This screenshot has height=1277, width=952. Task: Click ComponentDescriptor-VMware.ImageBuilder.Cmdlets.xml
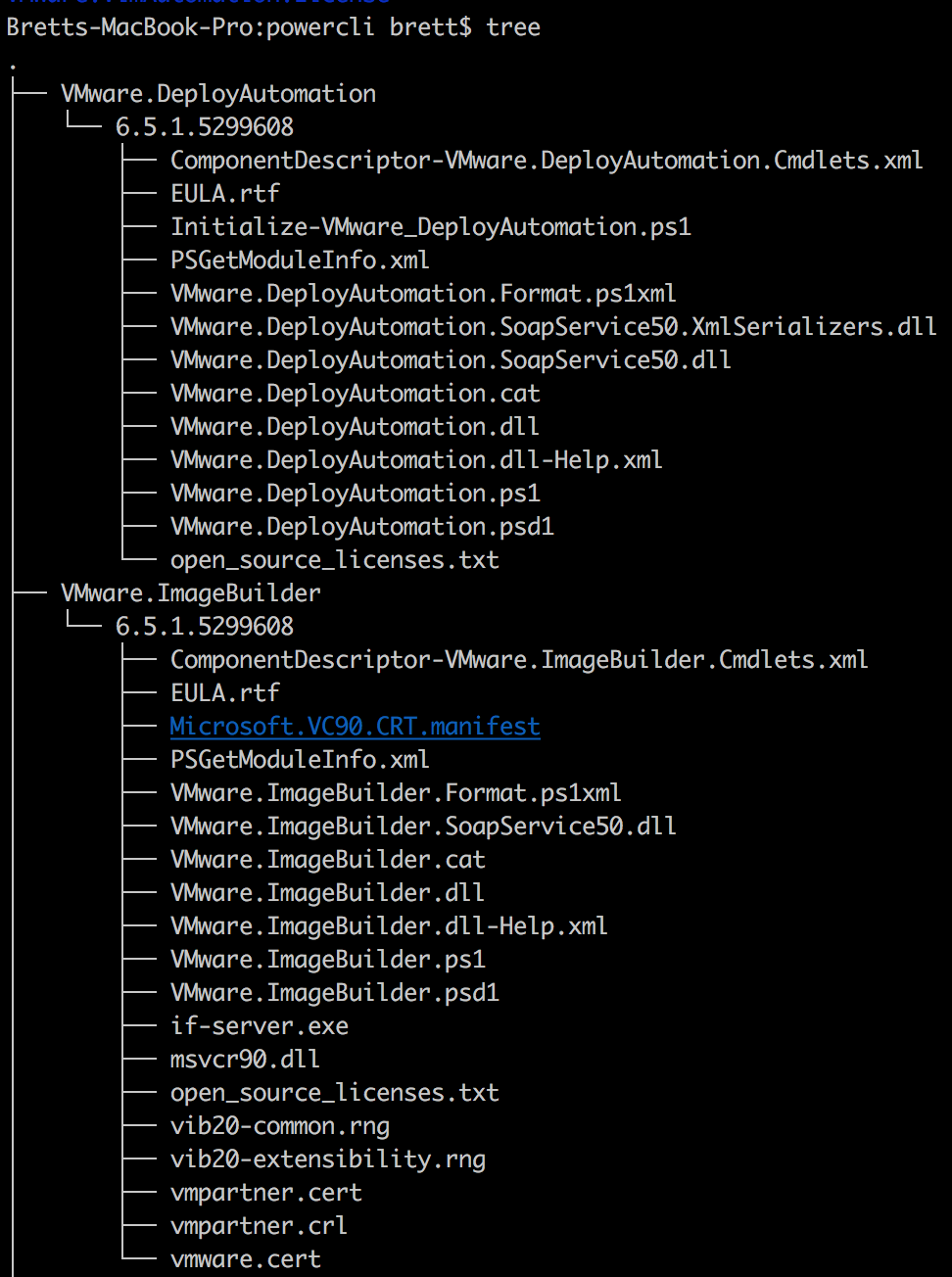[519, 660]
